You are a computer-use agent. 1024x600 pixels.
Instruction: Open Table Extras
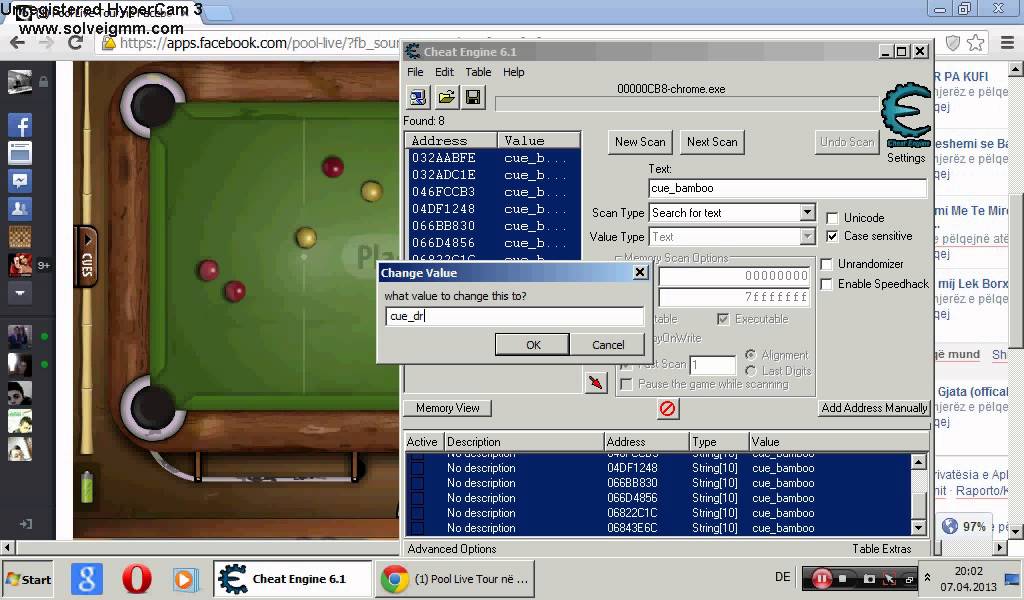coord(881,549)
